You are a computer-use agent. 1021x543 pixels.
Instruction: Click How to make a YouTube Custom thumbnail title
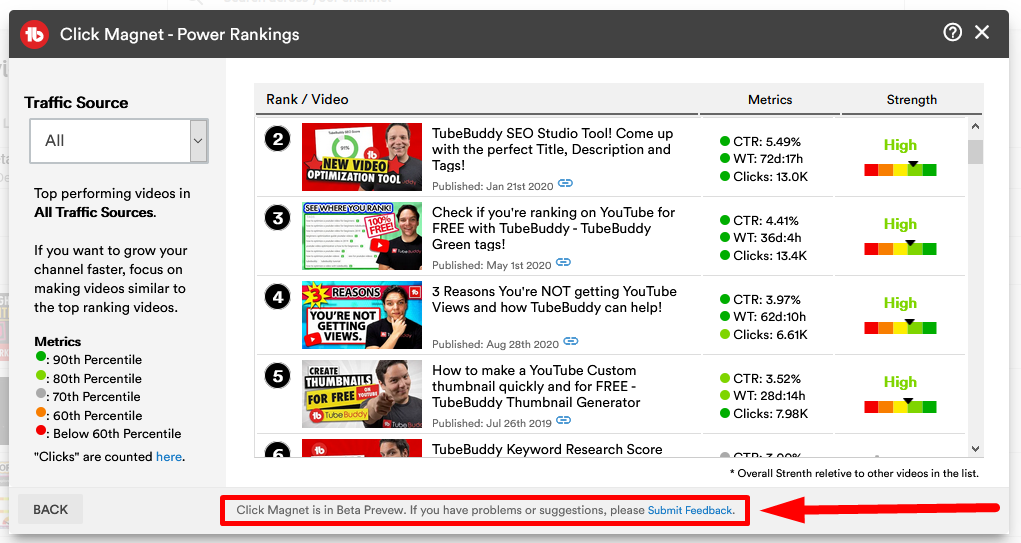[x=536, y=386]
